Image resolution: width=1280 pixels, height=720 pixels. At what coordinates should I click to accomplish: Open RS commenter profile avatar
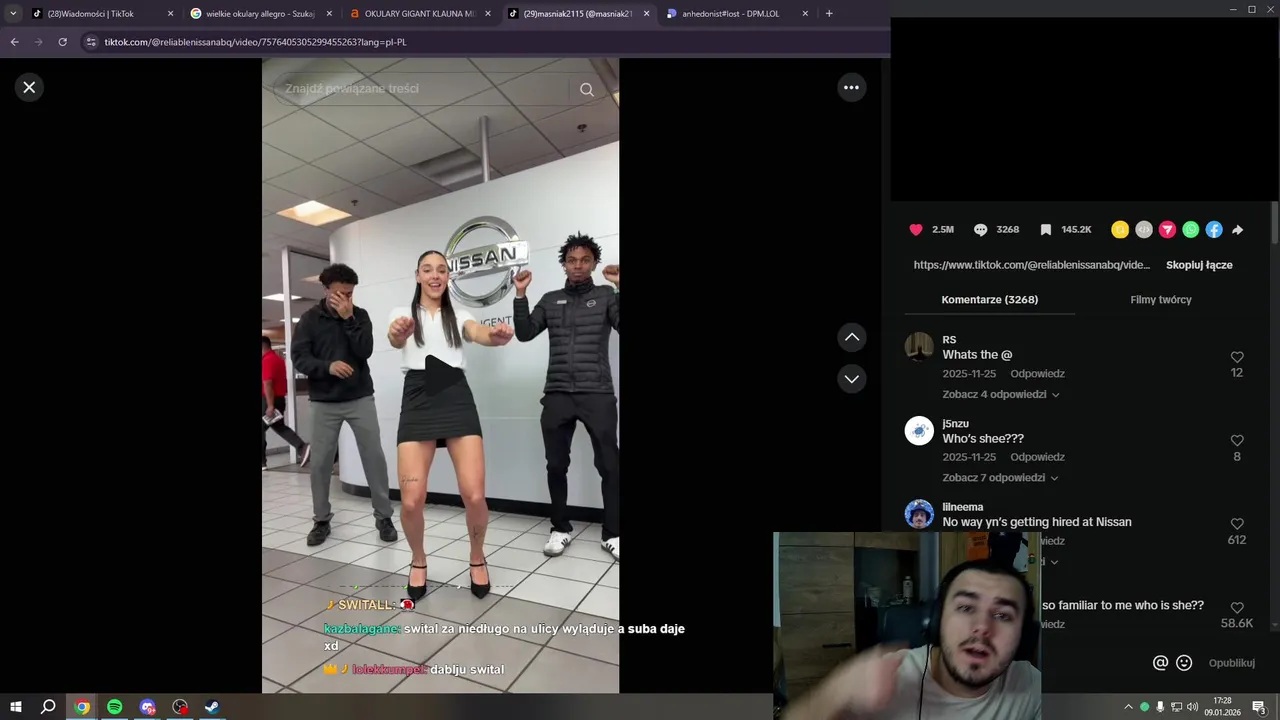919,347
